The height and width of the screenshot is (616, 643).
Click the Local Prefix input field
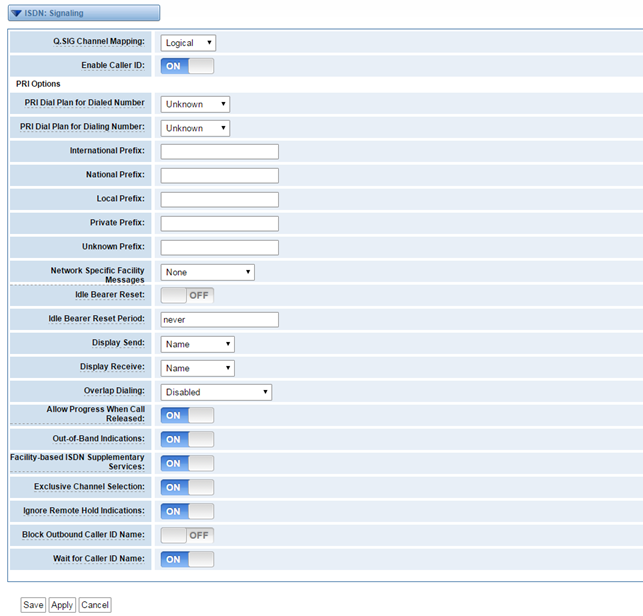coord(219,200)
